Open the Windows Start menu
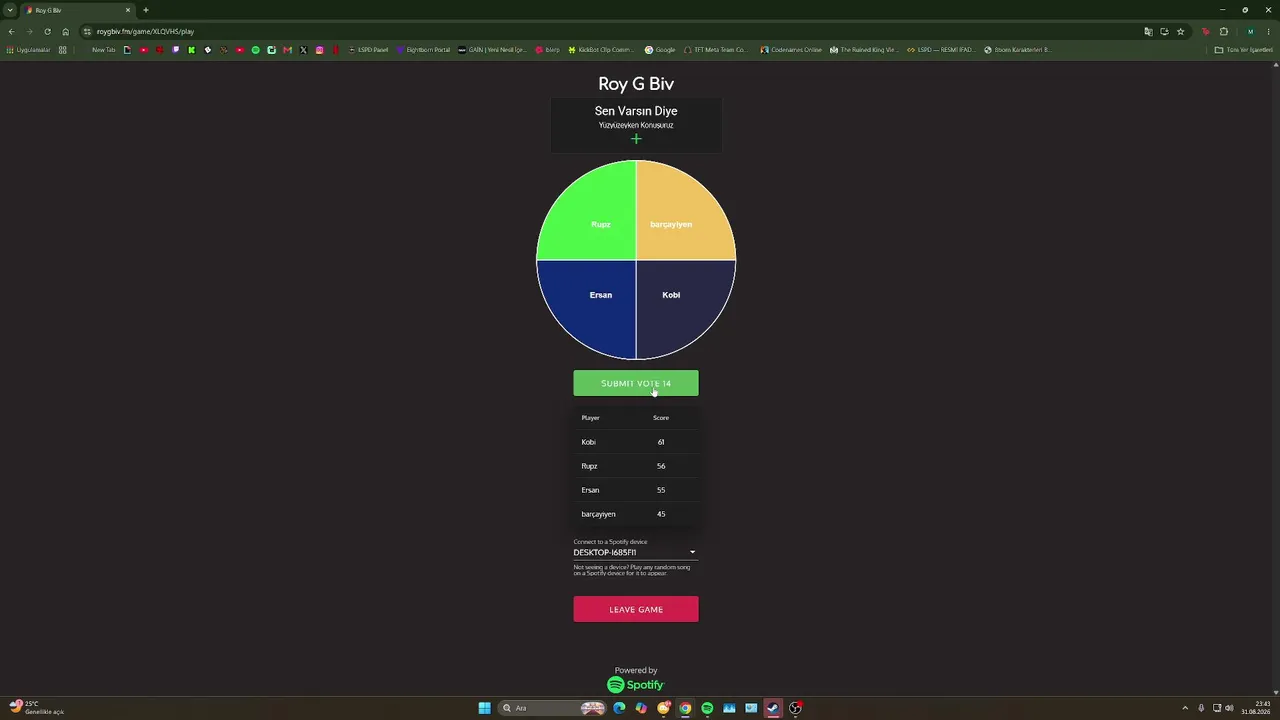The image size is (1280, 720). click(x=484, y=708)
